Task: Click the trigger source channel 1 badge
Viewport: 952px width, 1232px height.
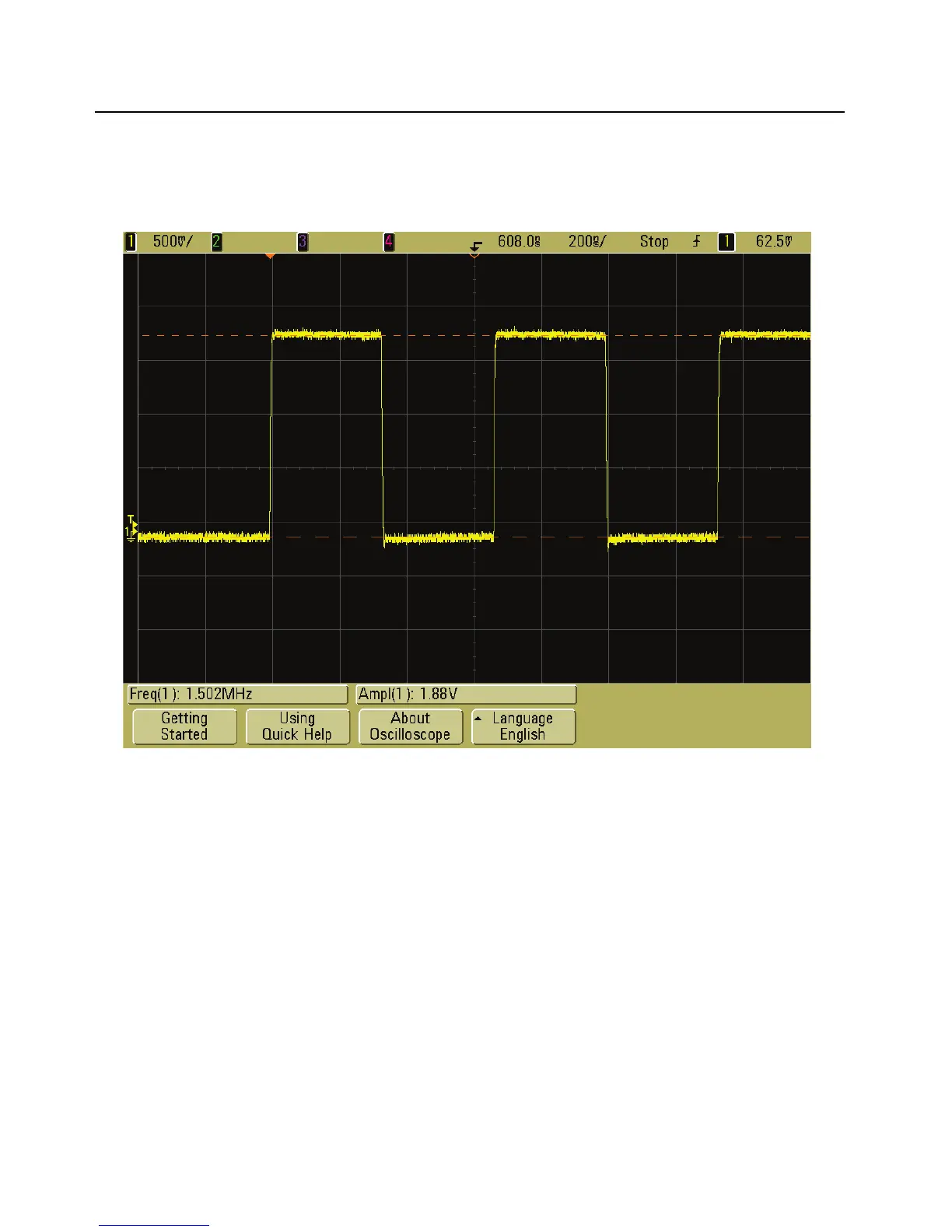Action: [x=726, y=242]
